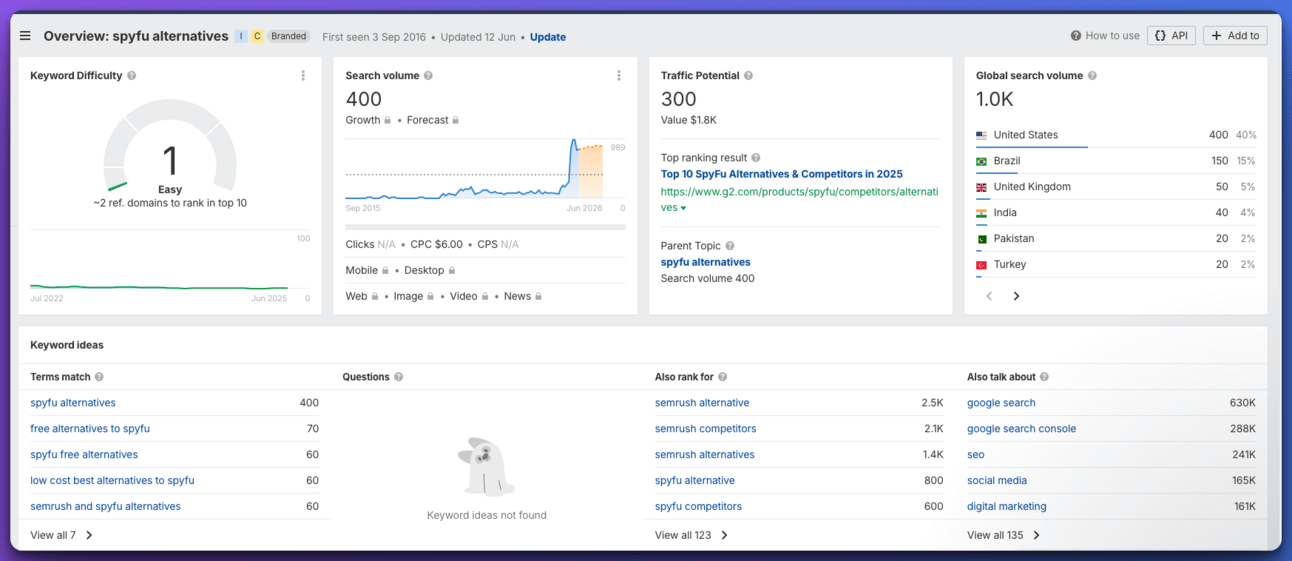Click the lock icon next to Video
1292x561 pixels.
pyautogui.click(x=485, y=296)
